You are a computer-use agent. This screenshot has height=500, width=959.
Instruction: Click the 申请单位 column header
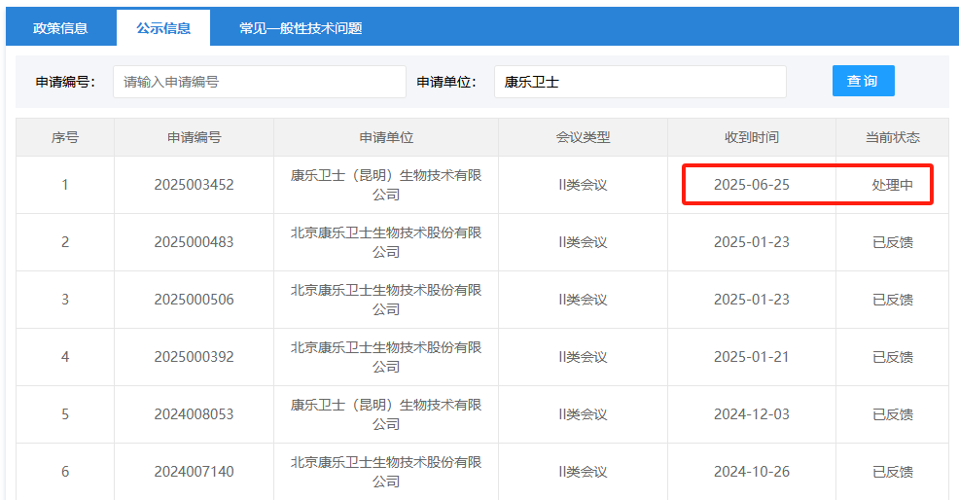[386, 138]
